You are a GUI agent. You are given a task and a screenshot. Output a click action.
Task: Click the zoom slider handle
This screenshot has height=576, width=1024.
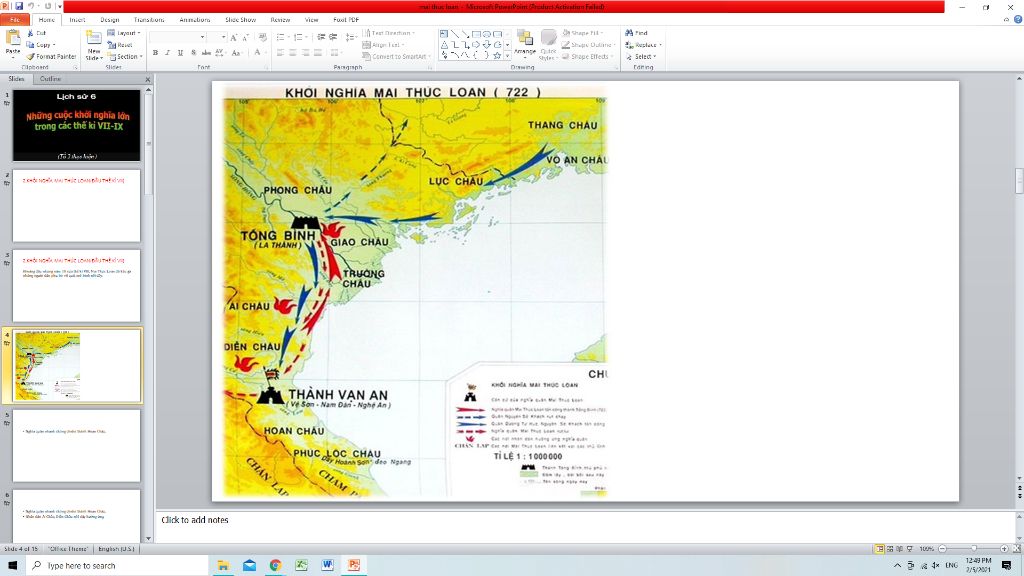pos(974,549)
